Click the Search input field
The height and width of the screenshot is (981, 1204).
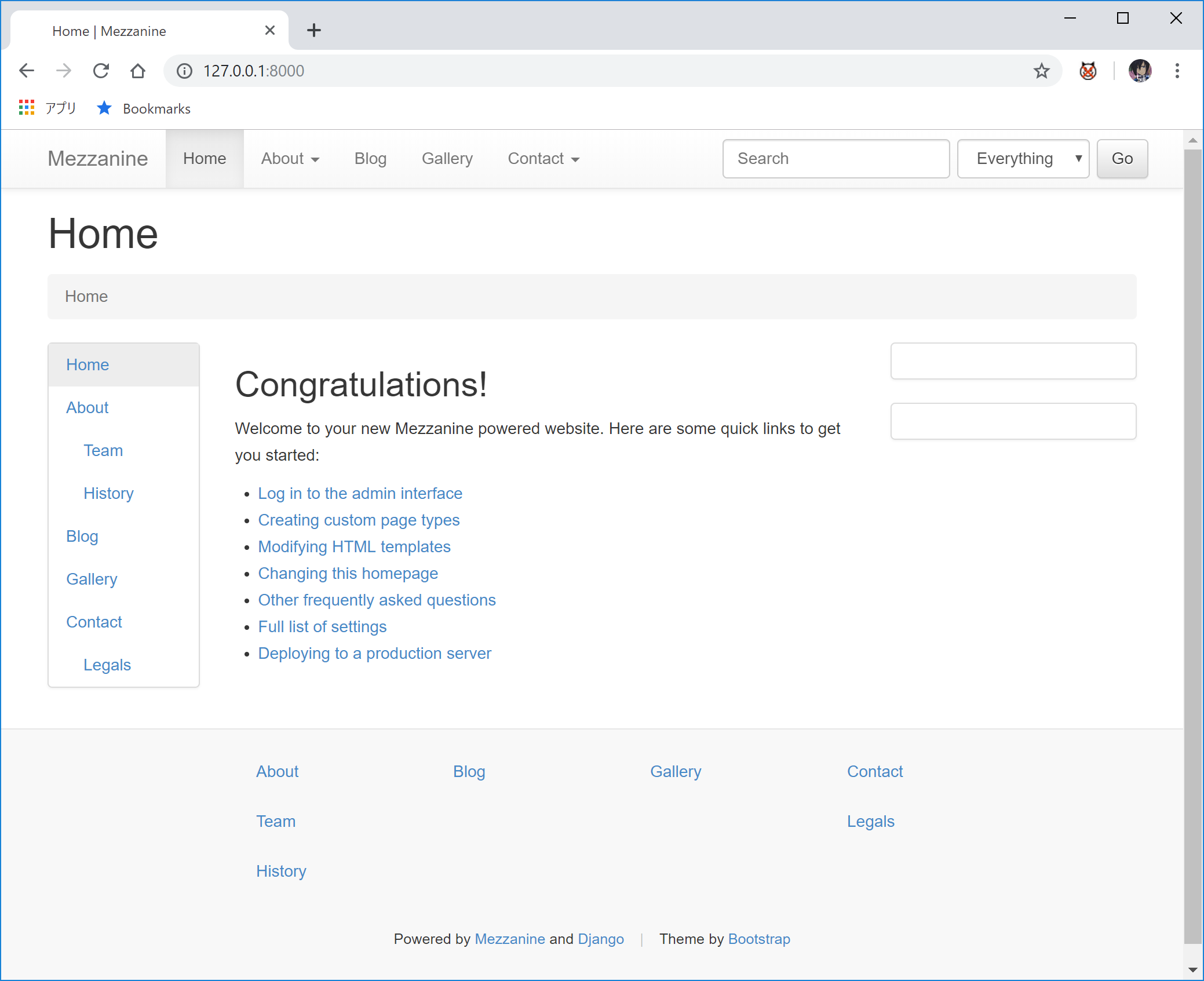(x=835, y=159)
